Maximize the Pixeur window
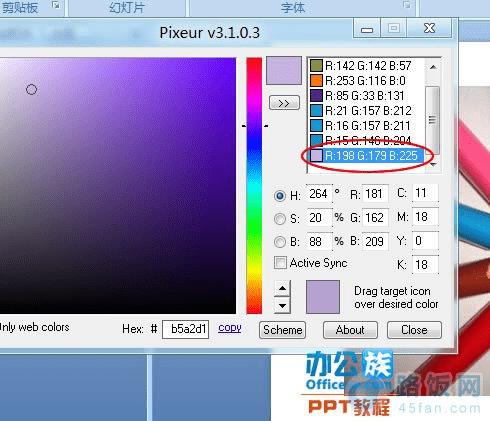The image size is (490, 421). [394, 28]
